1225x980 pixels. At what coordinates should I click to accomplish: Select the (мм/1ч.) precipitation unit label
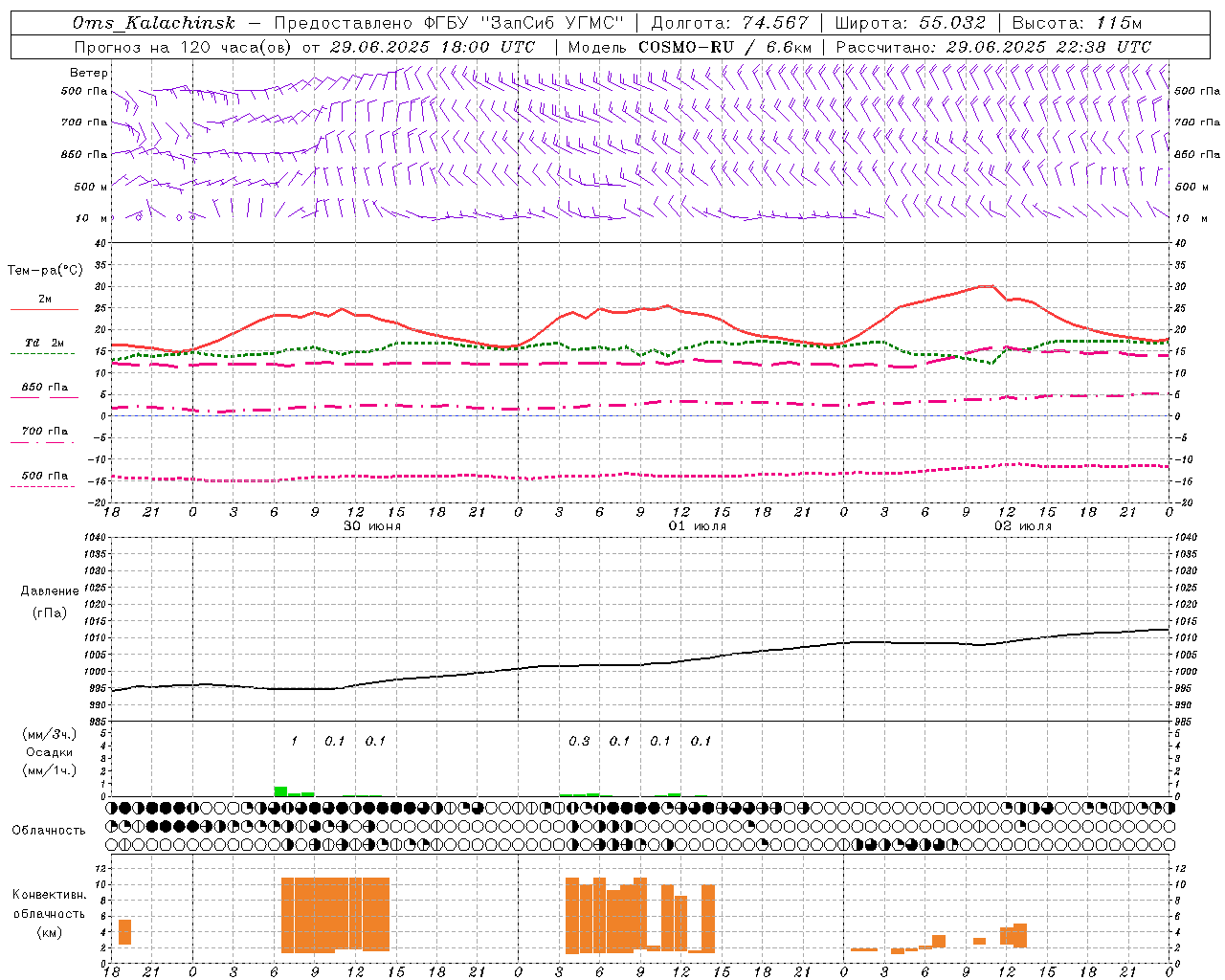pos(50,770)
